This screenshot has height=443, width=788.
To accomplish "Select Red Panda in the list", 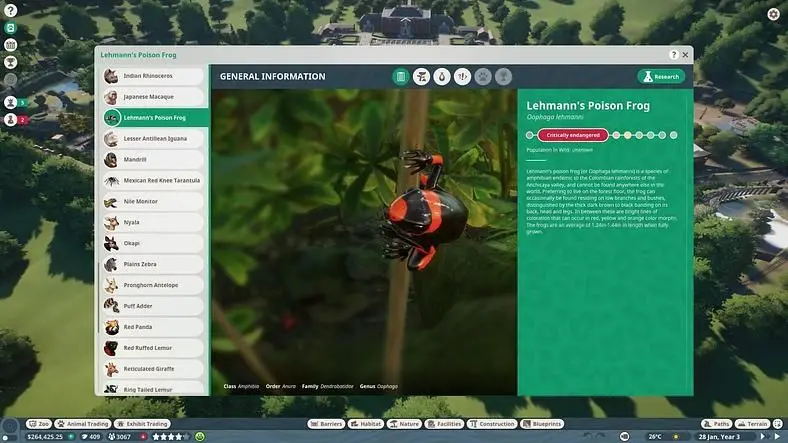I will tap(153, 327).
